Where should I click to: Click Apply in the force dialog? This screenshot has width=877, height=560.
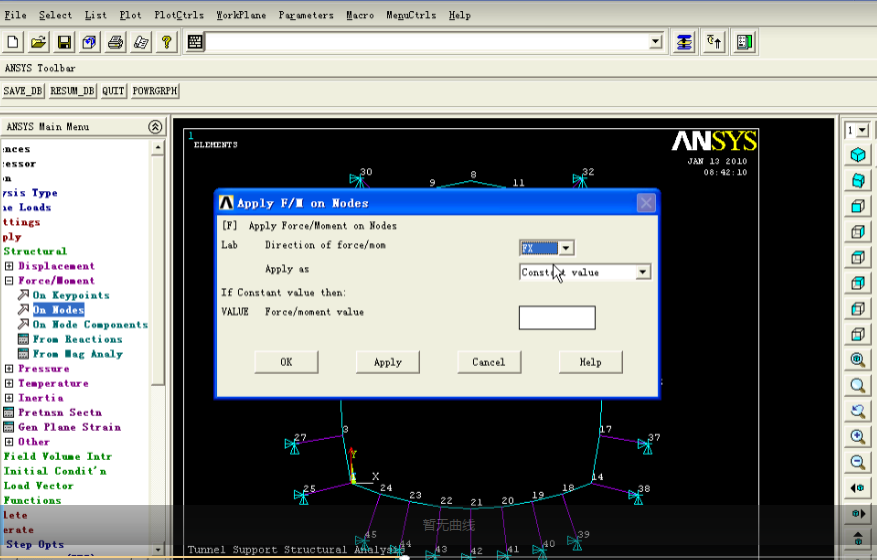[x=388, y=362]
